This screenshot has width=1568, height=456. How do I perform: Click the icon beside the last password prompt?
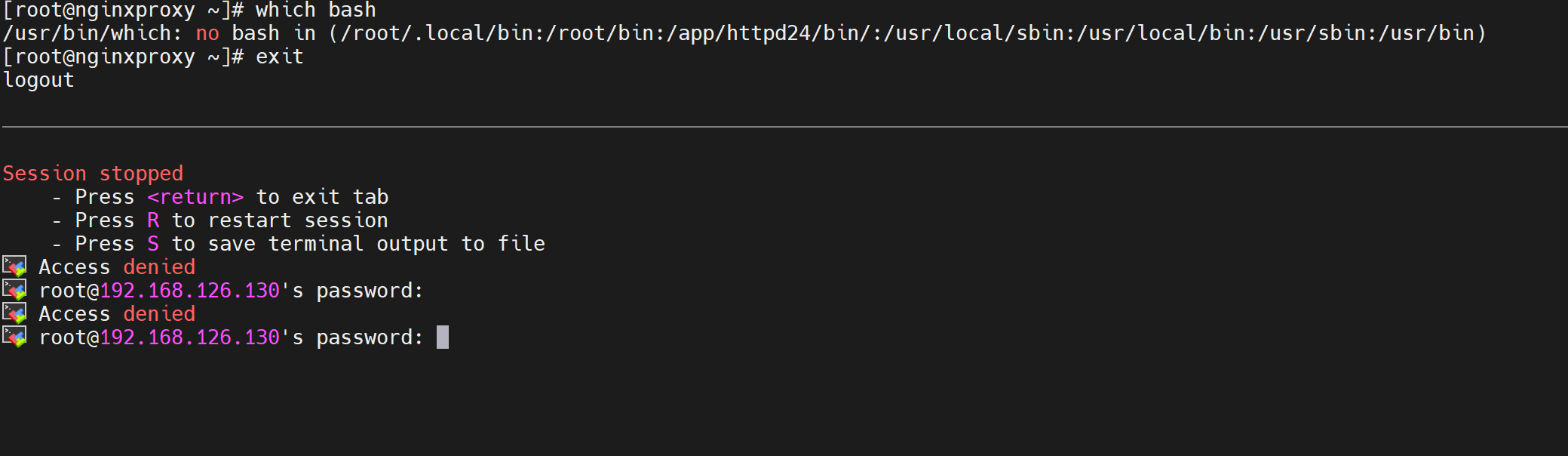(x=14, y=337)
